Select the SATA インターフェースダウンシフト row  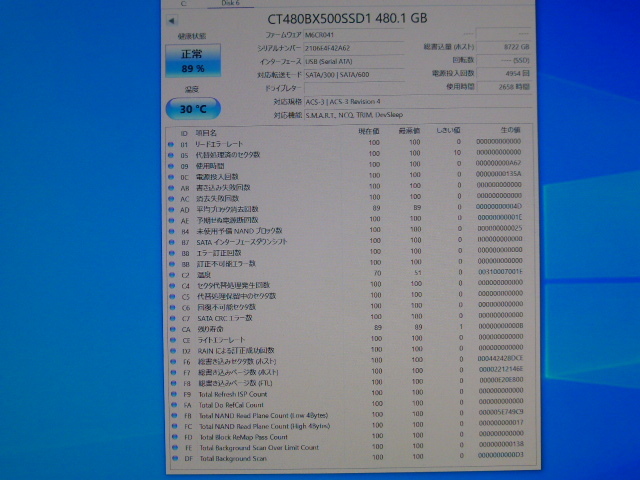click(x=347, y=241)
